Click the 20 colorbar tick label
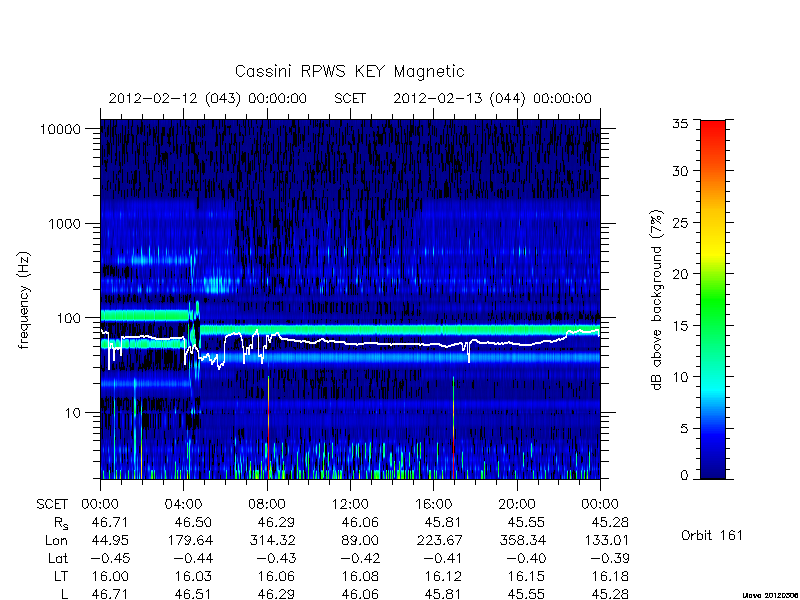Screen dimensions: 800x600 pyautogui.click(x=680, y=274)
